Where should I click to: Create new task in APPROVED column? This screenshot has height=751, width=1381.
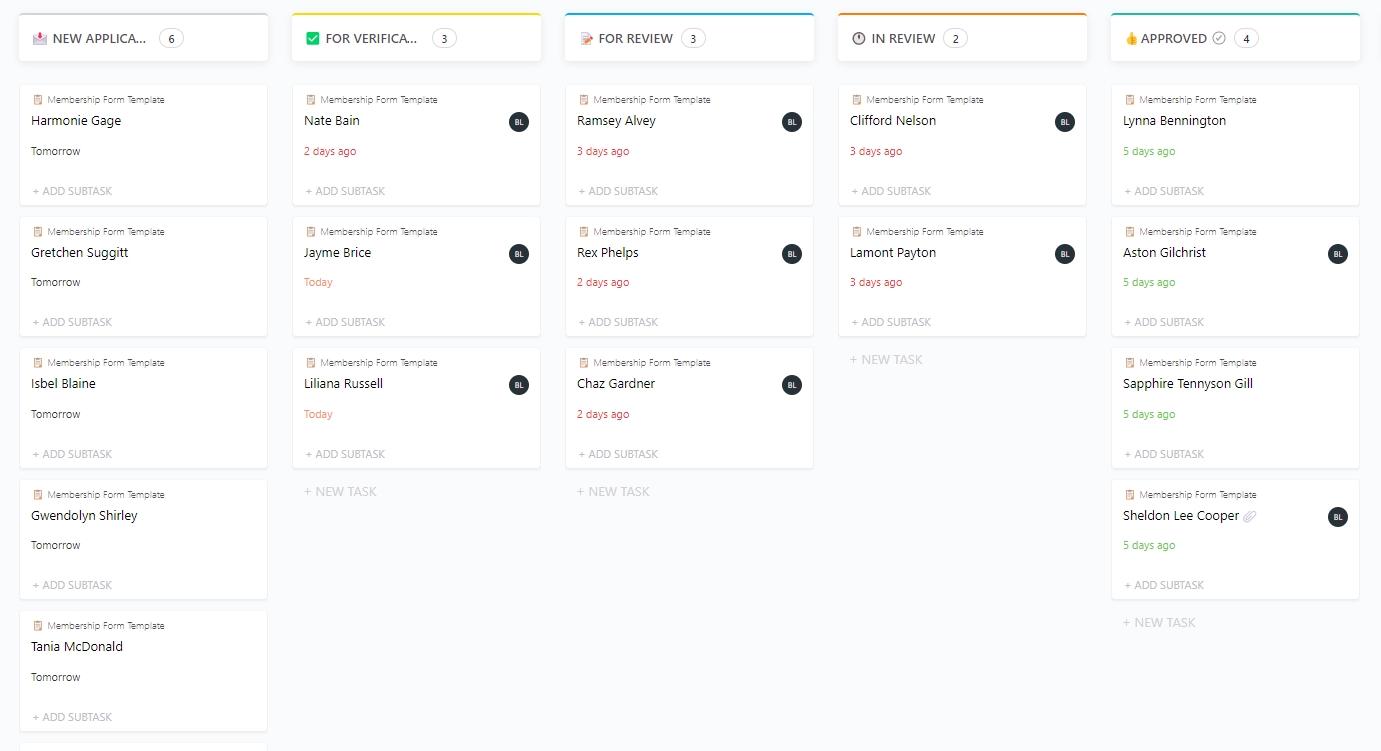pyautogui.click(x=1159, y=622)
